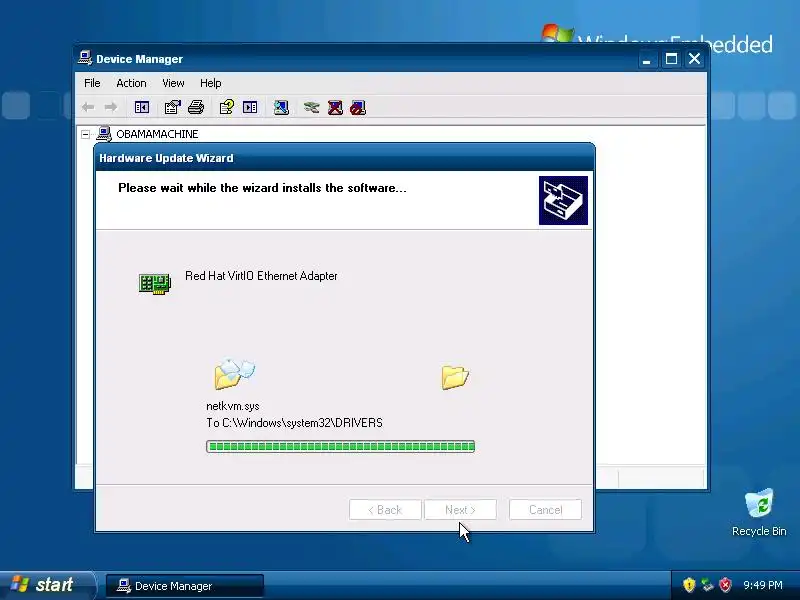The width and height of the screenshot is (800, 600).
Task: Click the Back arrow in Device Manager toolbar
Action: (88, 107)
